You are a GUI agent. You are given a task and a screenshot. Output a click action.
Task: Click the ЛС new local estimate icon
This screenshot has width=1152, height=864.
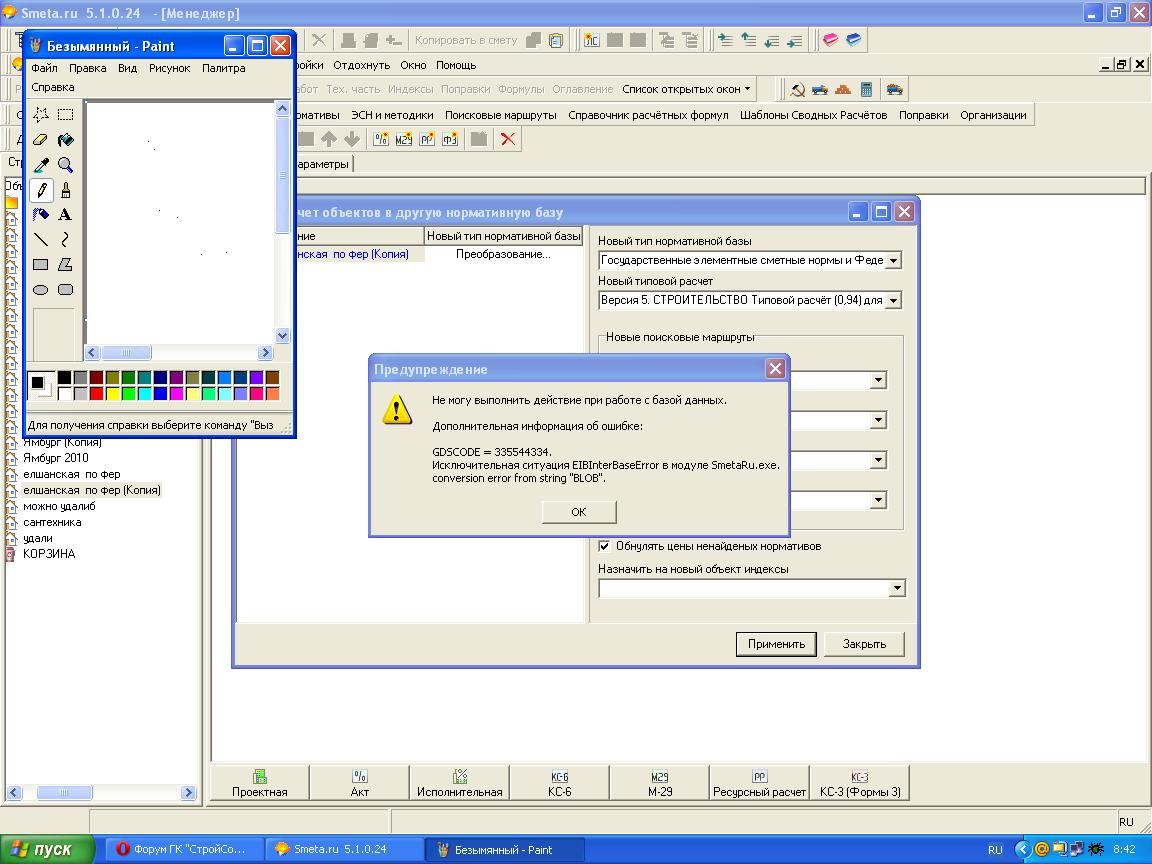pyautogui.click(x=591, y=40)
